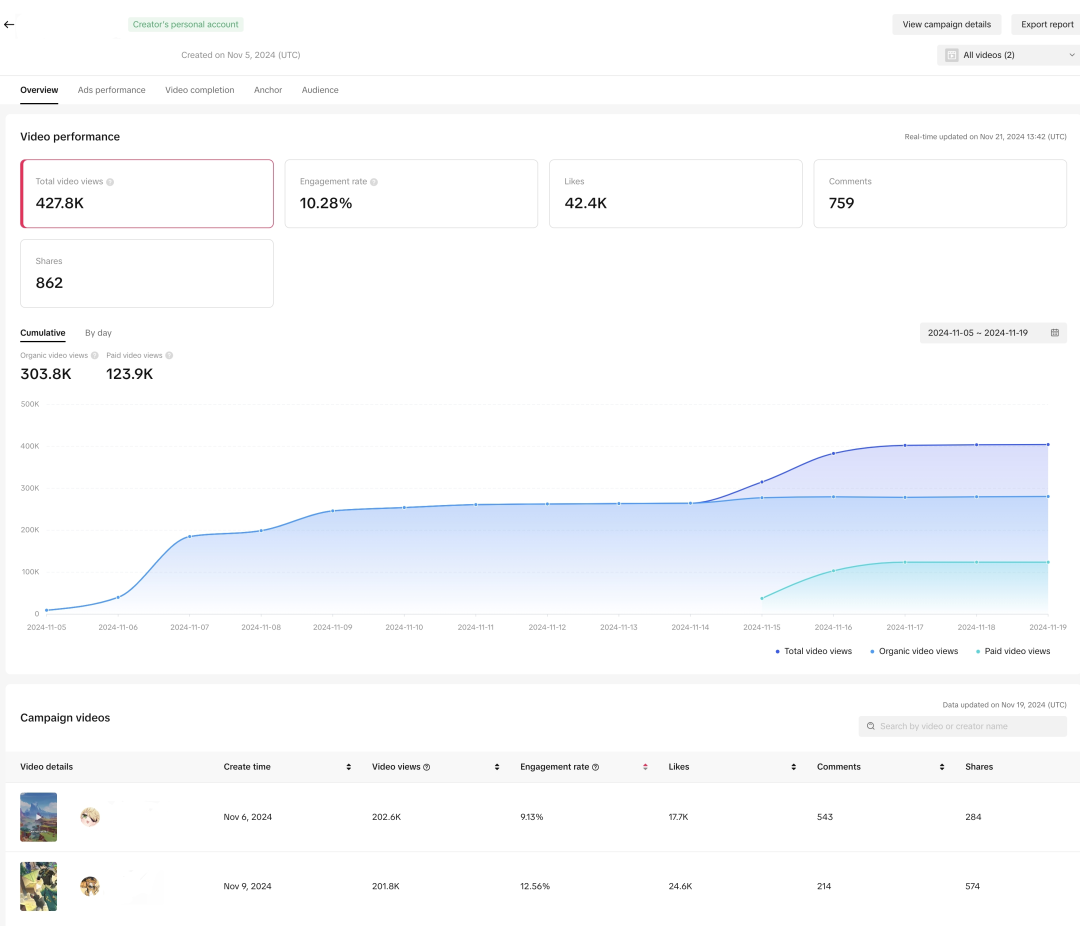Click the 202.6K video views cell
The height and width of the screenshot is (926, 1080).
pos(386,817)
